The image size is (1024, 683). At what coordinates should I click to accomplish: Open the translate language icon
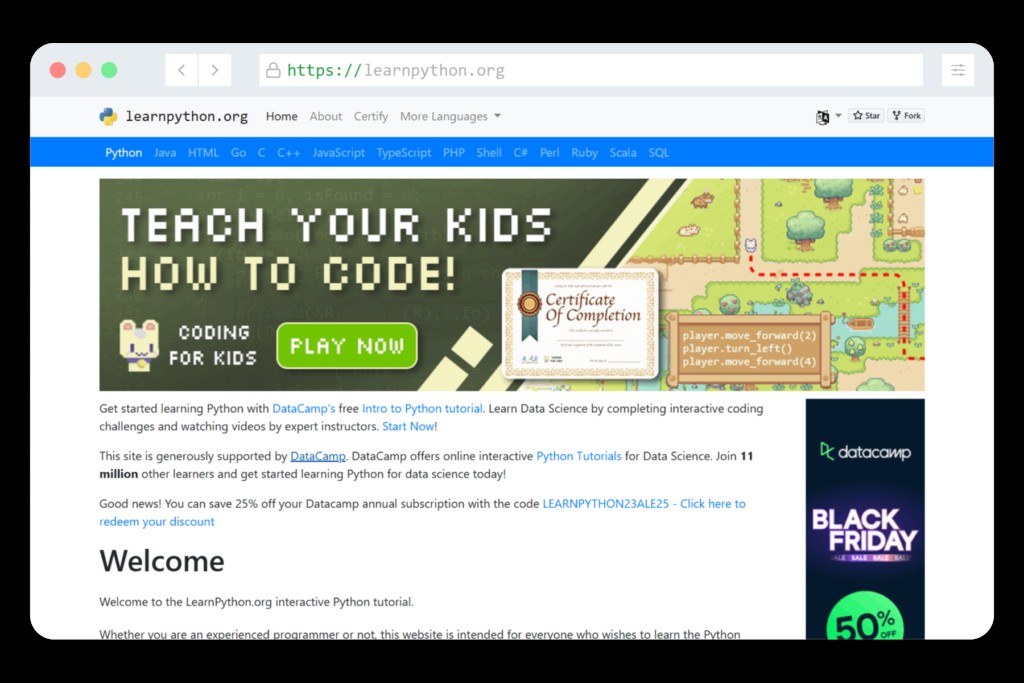(822, 117)
